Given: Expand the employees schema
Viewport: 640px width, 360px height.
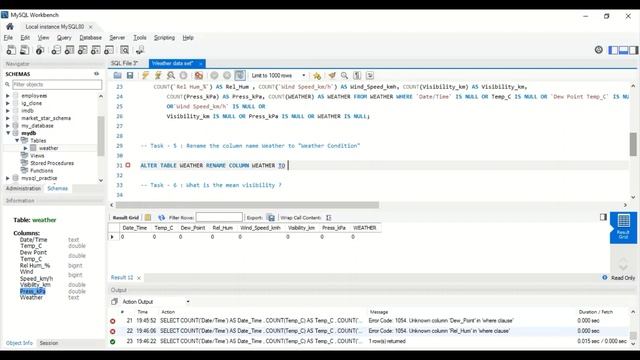Looking at the screenshot, I should pos(8,96).
